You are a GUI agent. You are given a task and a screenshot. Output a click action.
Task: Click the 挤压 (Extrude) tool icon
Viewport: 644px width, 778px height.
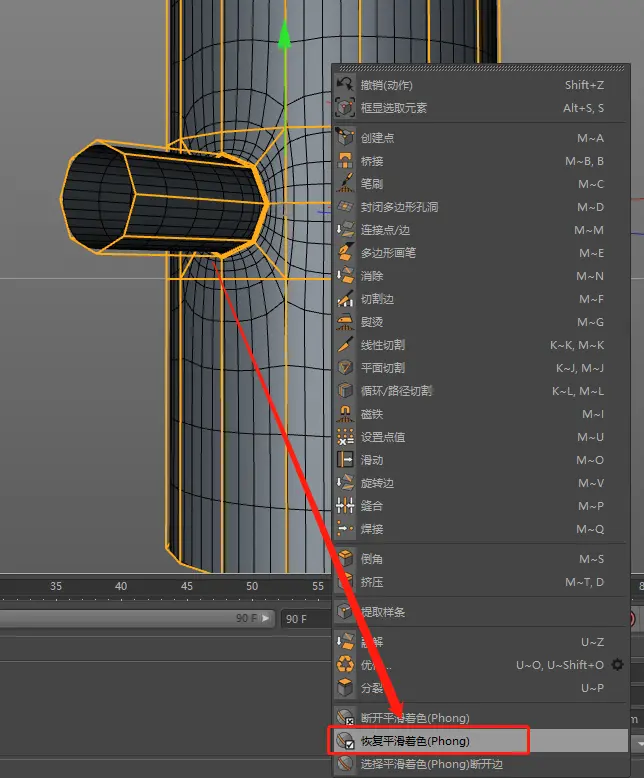coord(345,582)
